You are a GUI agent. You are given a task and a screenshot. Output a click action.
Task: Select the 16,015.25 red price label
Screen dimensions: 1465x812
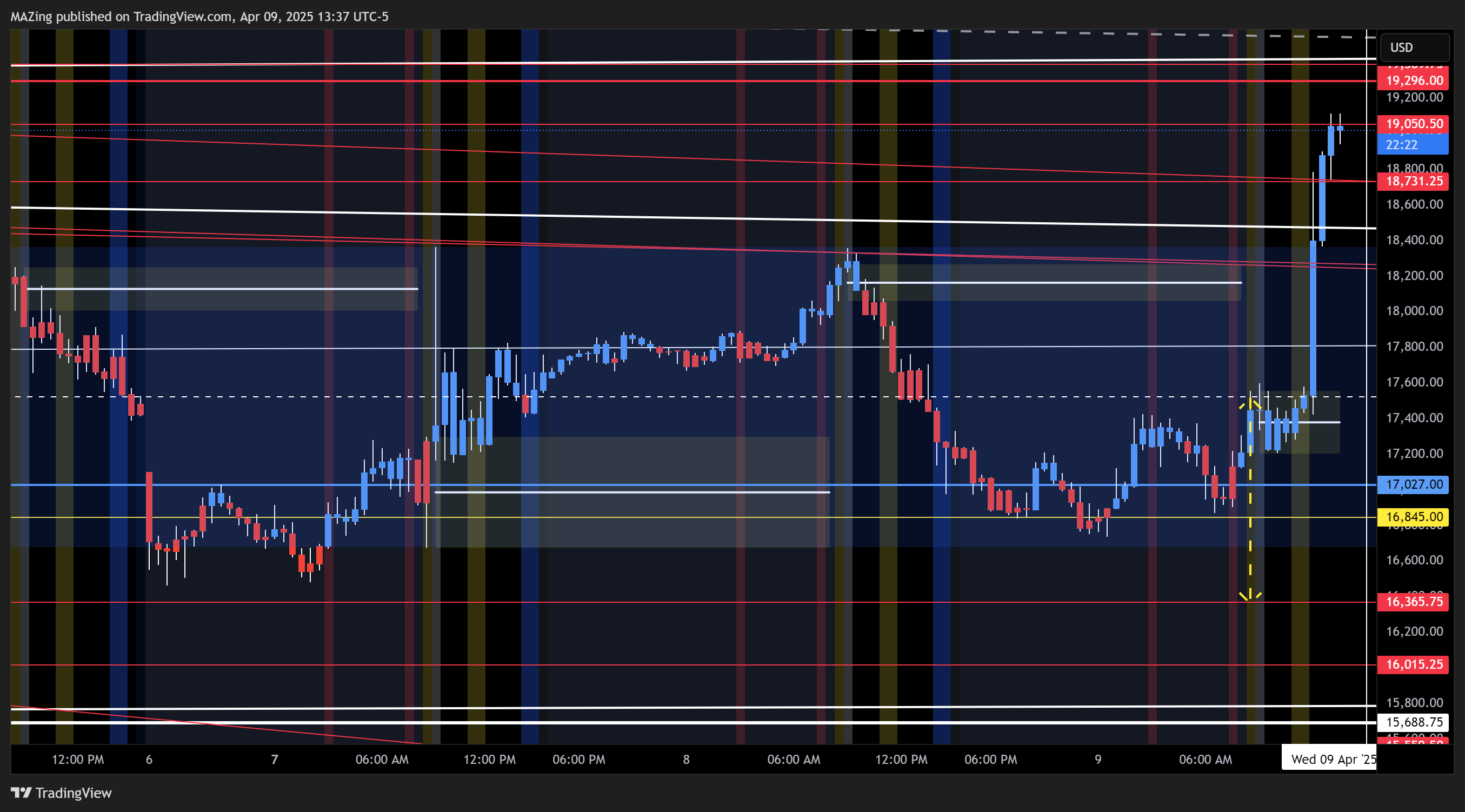point(1413,663)
